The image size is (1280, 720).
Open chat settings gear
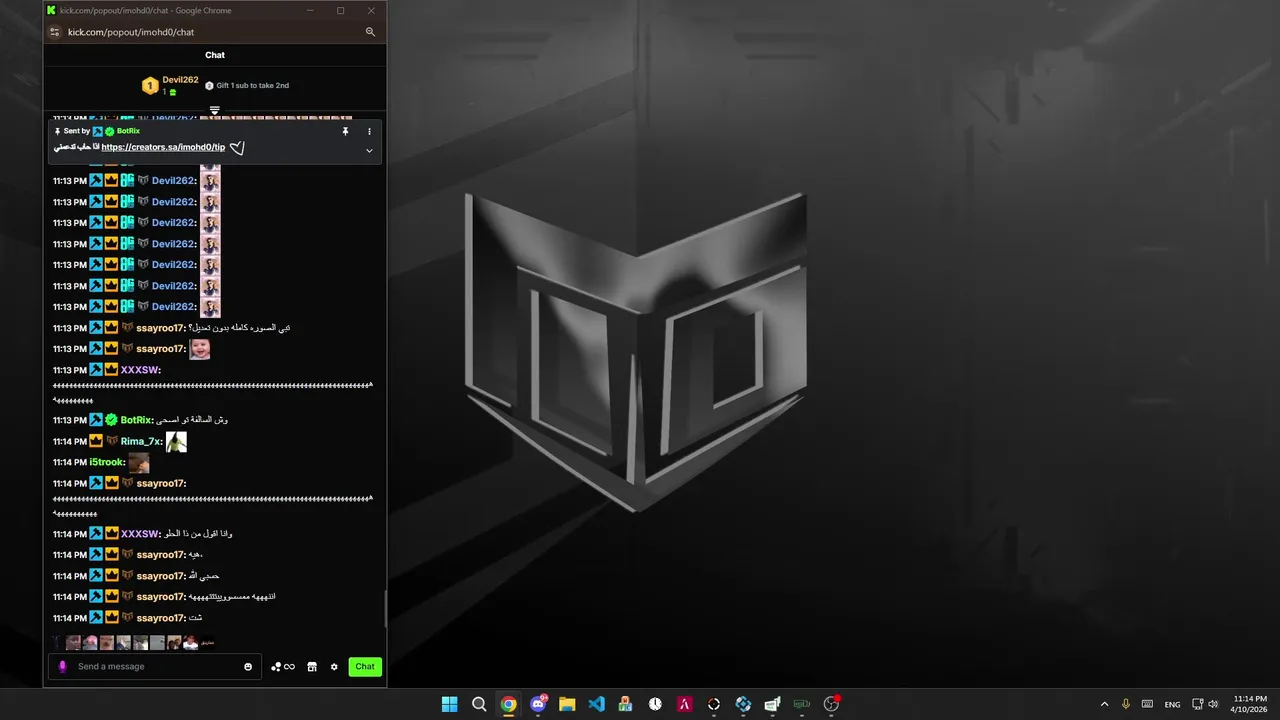click(x=334, y=666)
